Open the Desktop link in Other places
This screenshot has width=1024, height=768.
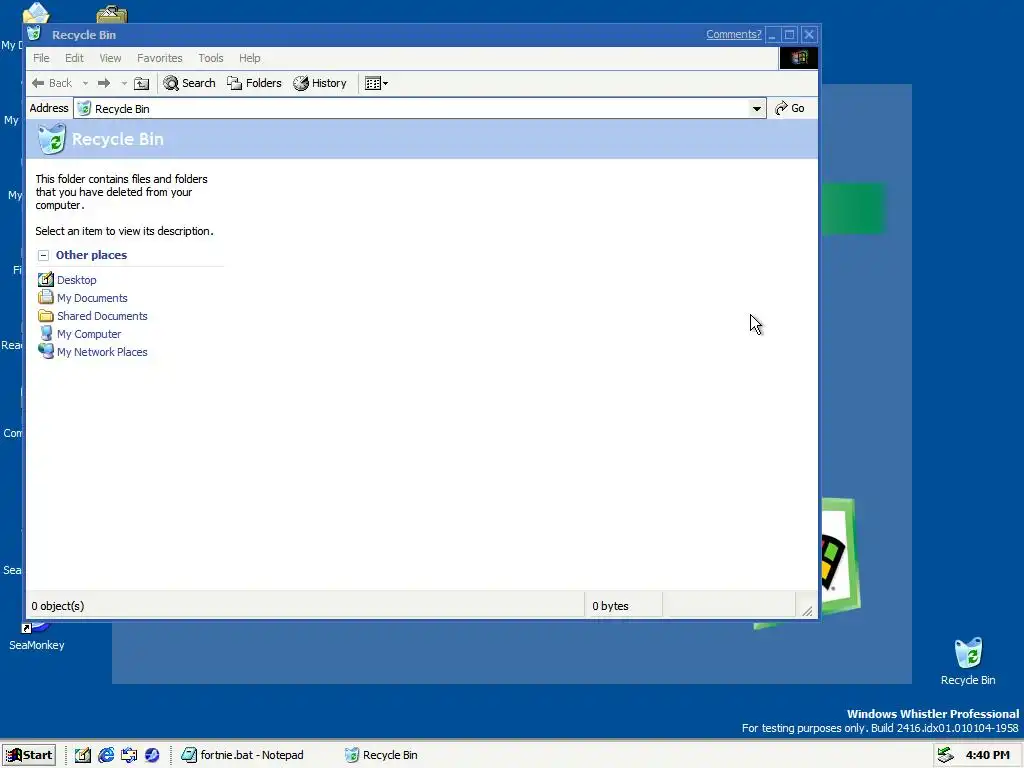click(76, 280)
